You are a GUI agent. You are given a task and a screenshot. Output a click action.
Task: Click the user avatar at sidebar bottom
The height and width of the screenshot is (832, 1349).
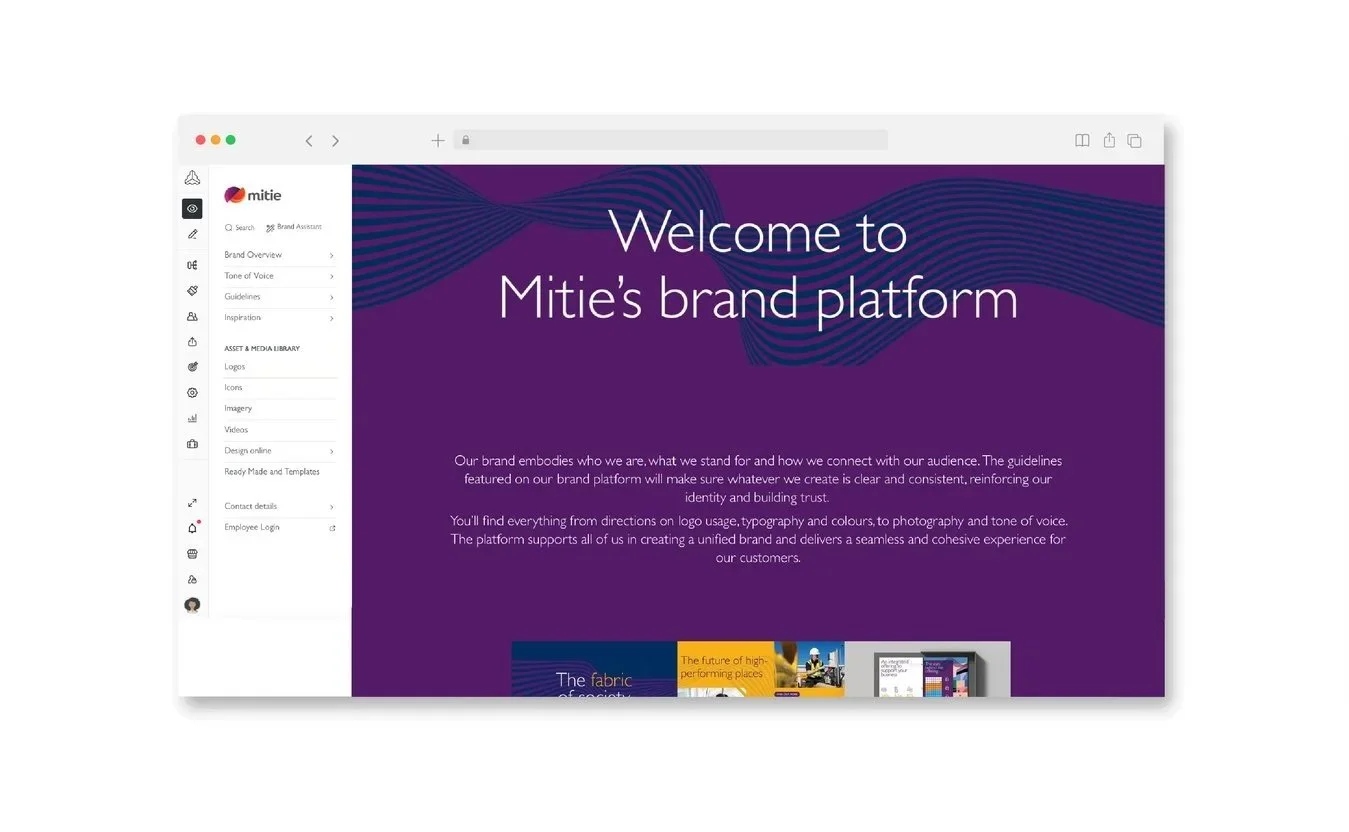192,605
